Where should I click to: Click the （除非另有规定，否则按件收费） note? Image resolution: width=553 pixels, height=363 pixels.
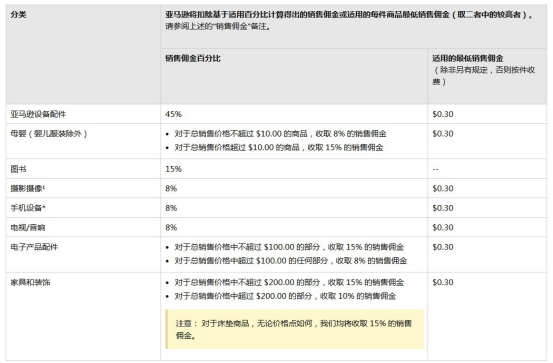pos(484,75)
